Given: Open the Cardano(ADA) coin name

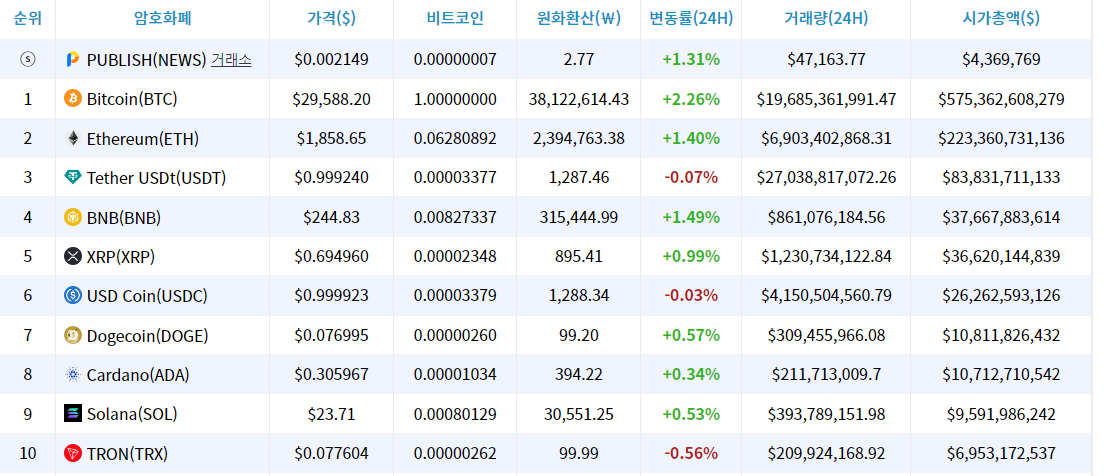Looking at the screenshot, I should point(138,374).
